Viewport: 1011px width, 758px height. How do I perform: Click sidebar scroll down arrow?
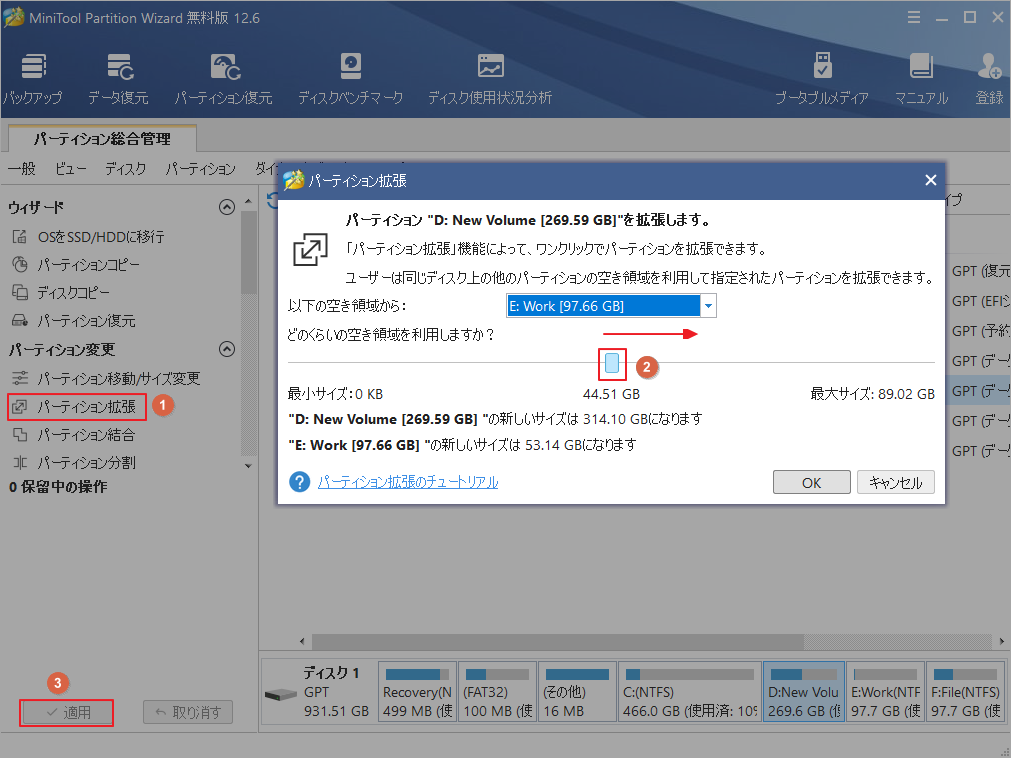pyautogui.click(x=248, y=466)
